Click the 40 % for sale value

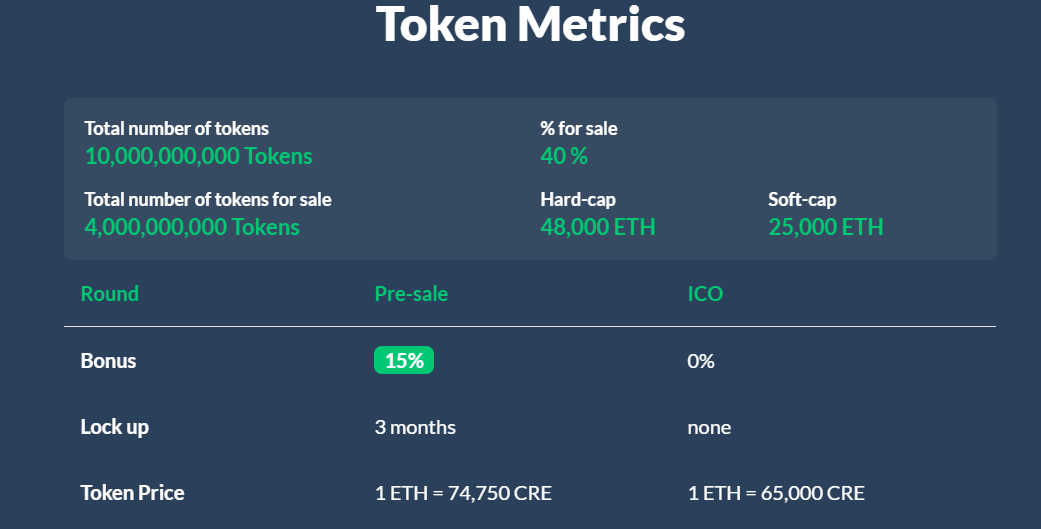point(564,156)
